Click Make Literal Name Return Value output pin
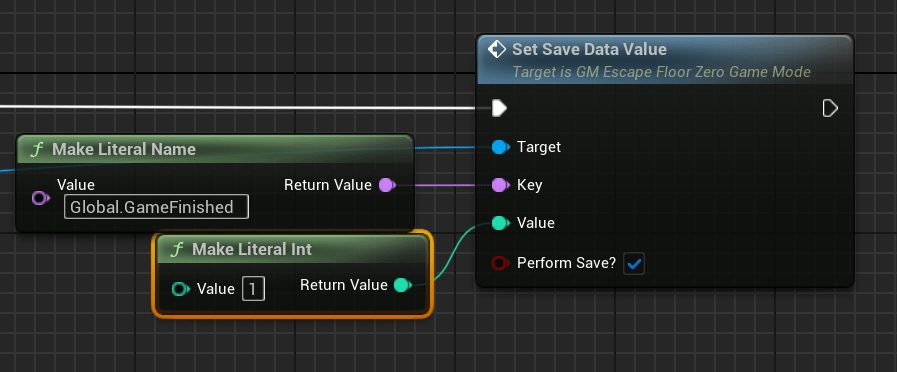The image size is (897, 372). (x=387, y=185)
